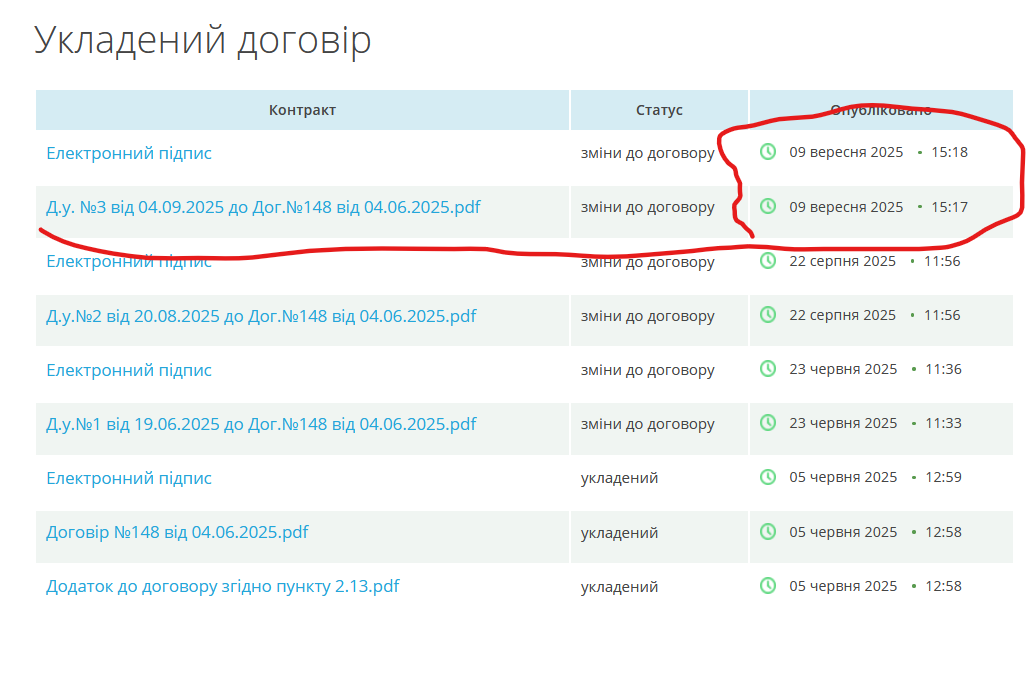Click the clock icon in the Д.у.№2 row
This screenshot has width=1032, height=679.
point(768,315)
